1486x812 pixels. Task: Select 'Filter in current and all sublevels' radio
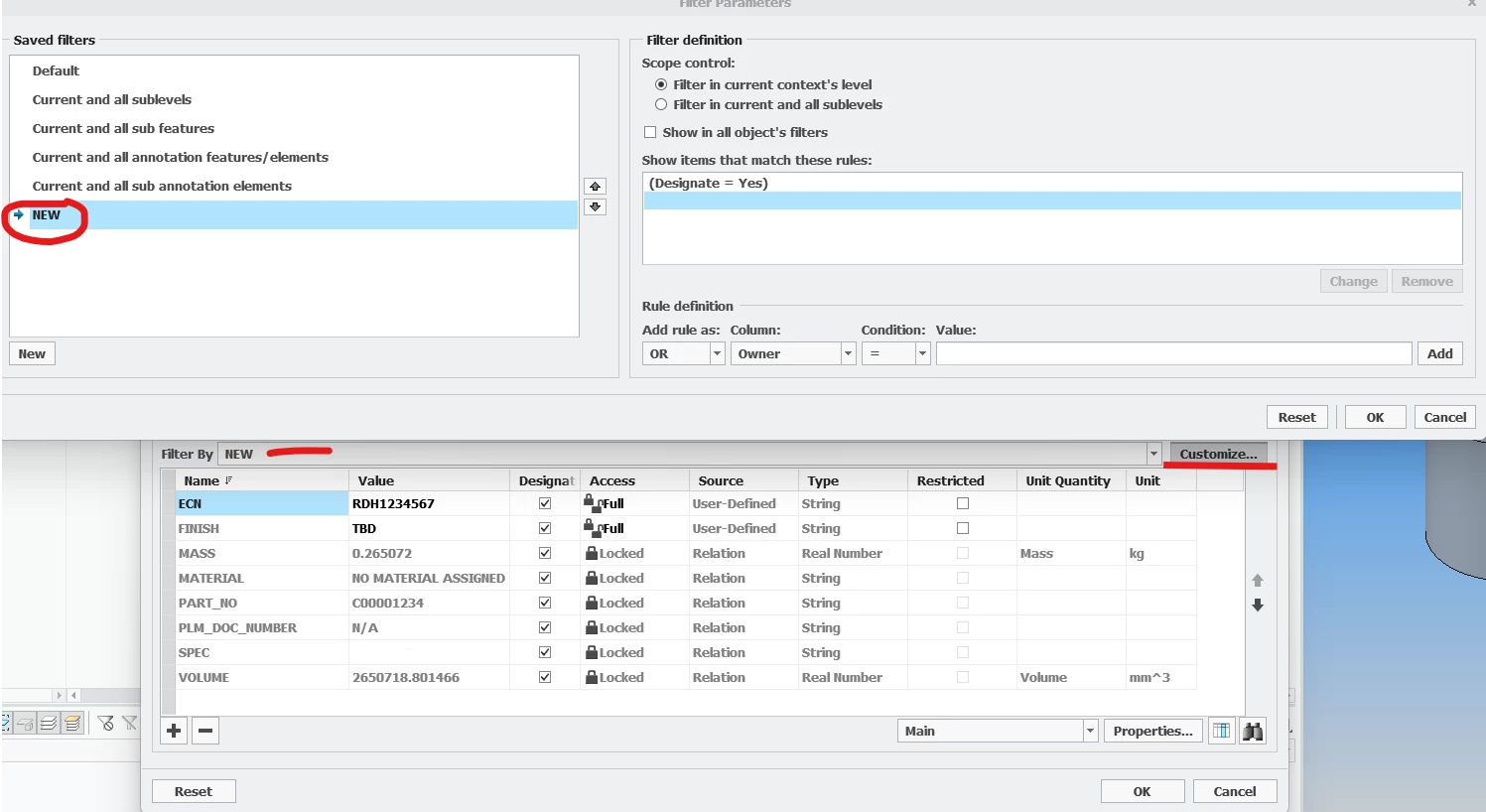661,104
